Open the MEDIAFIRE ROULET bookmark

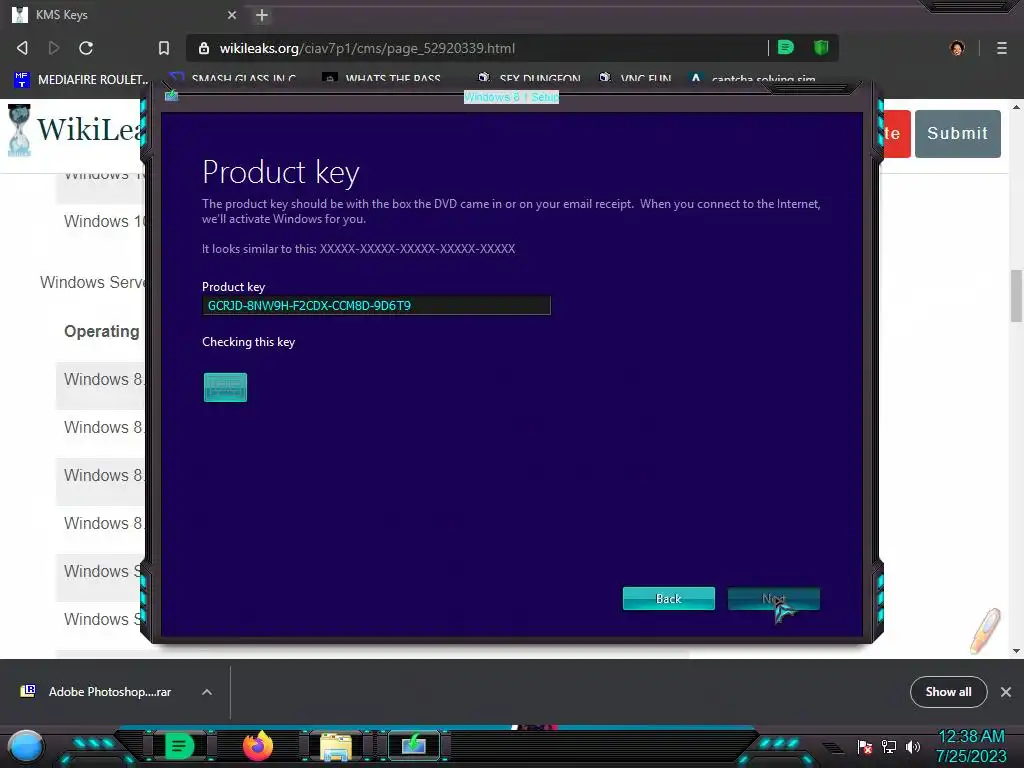(x=82, y=80)
